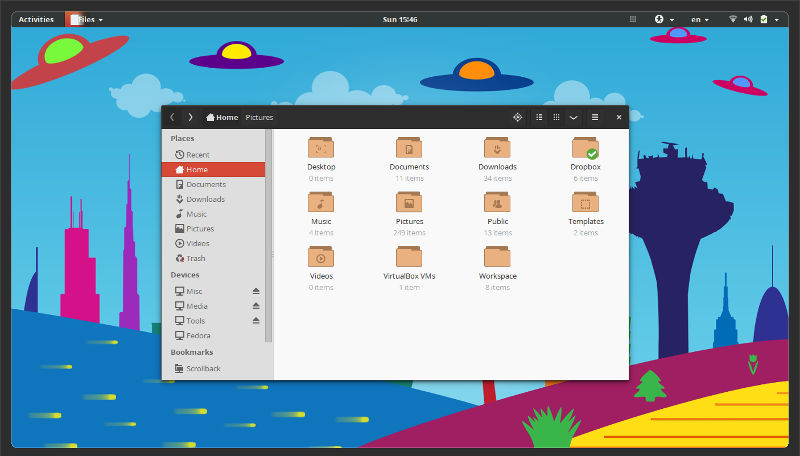Eject the Tools device
This screenshot has height=456, width=800.
[256, 321]
